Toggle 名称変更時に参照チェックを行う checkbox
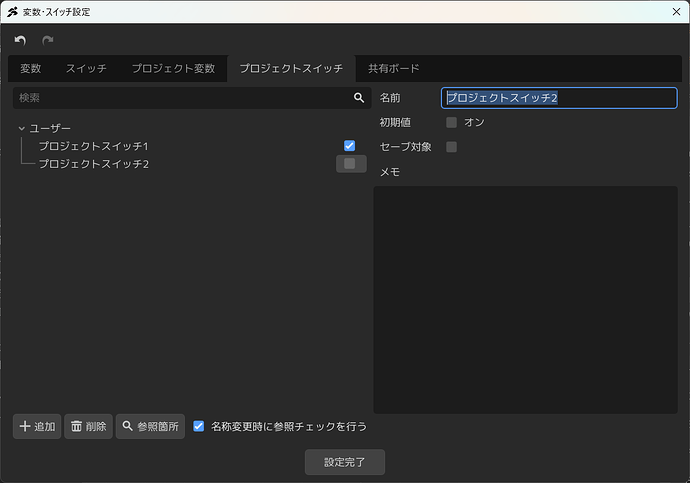This screenshot has height=483, width=690. [x=199, y=426]
